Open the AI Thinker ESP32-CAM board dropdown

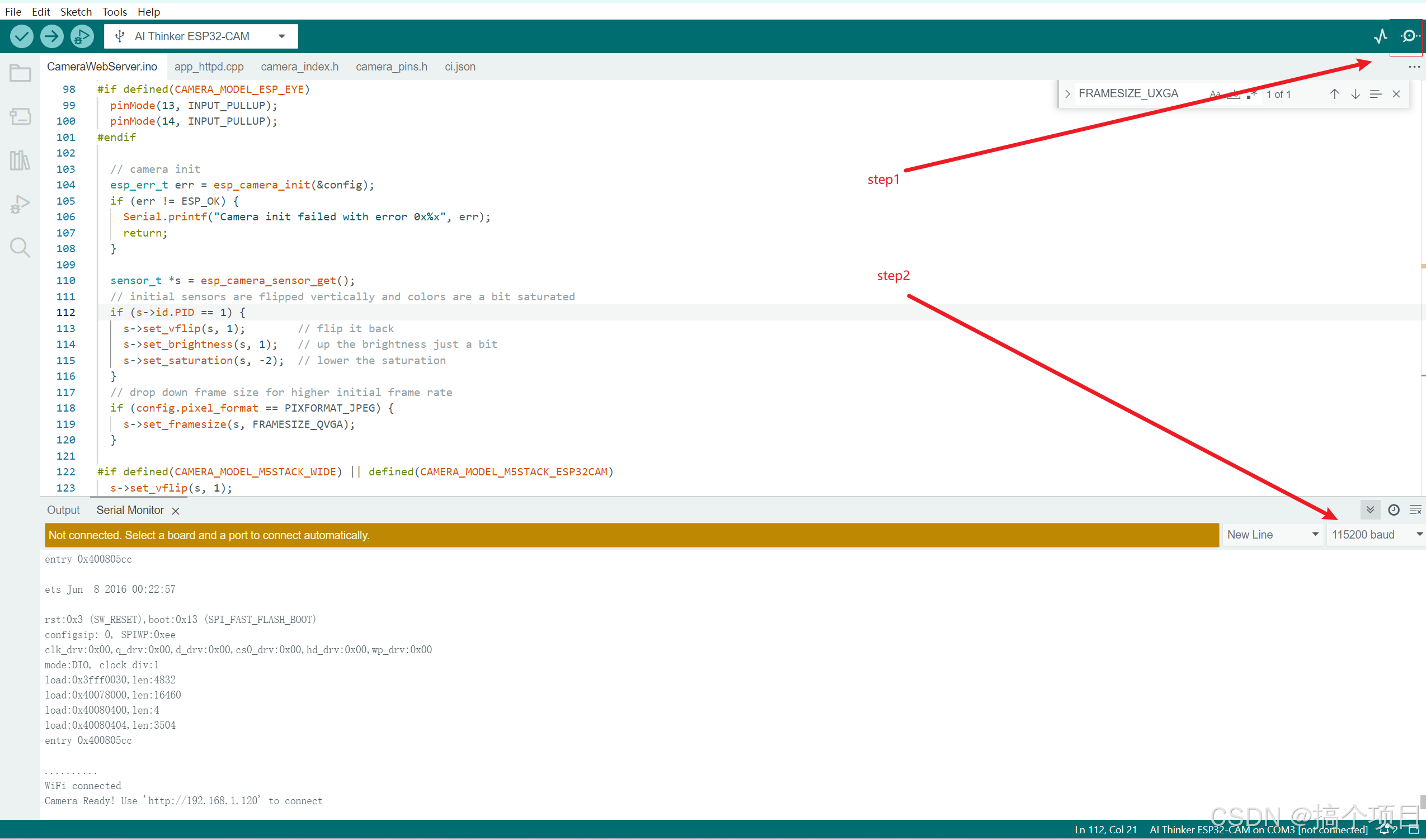[201, 36]
